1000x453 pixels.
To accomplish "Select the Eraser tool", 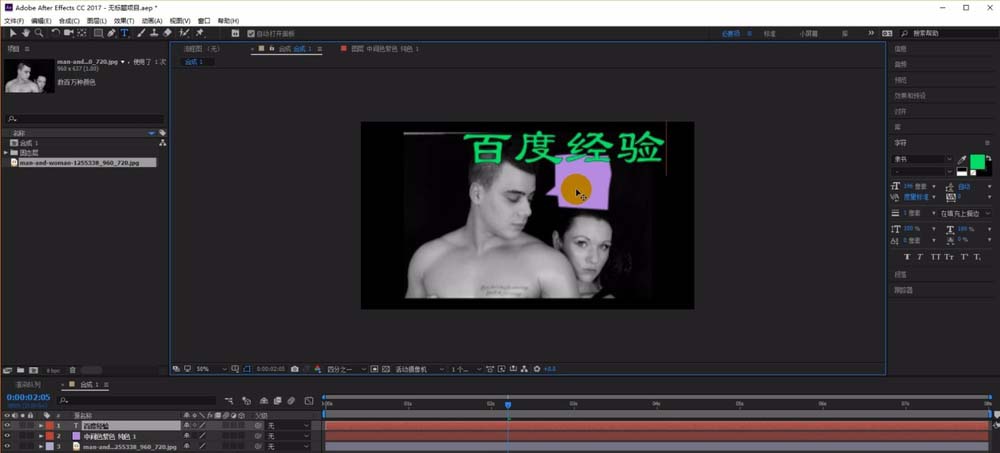I will [x=167, y=33].
